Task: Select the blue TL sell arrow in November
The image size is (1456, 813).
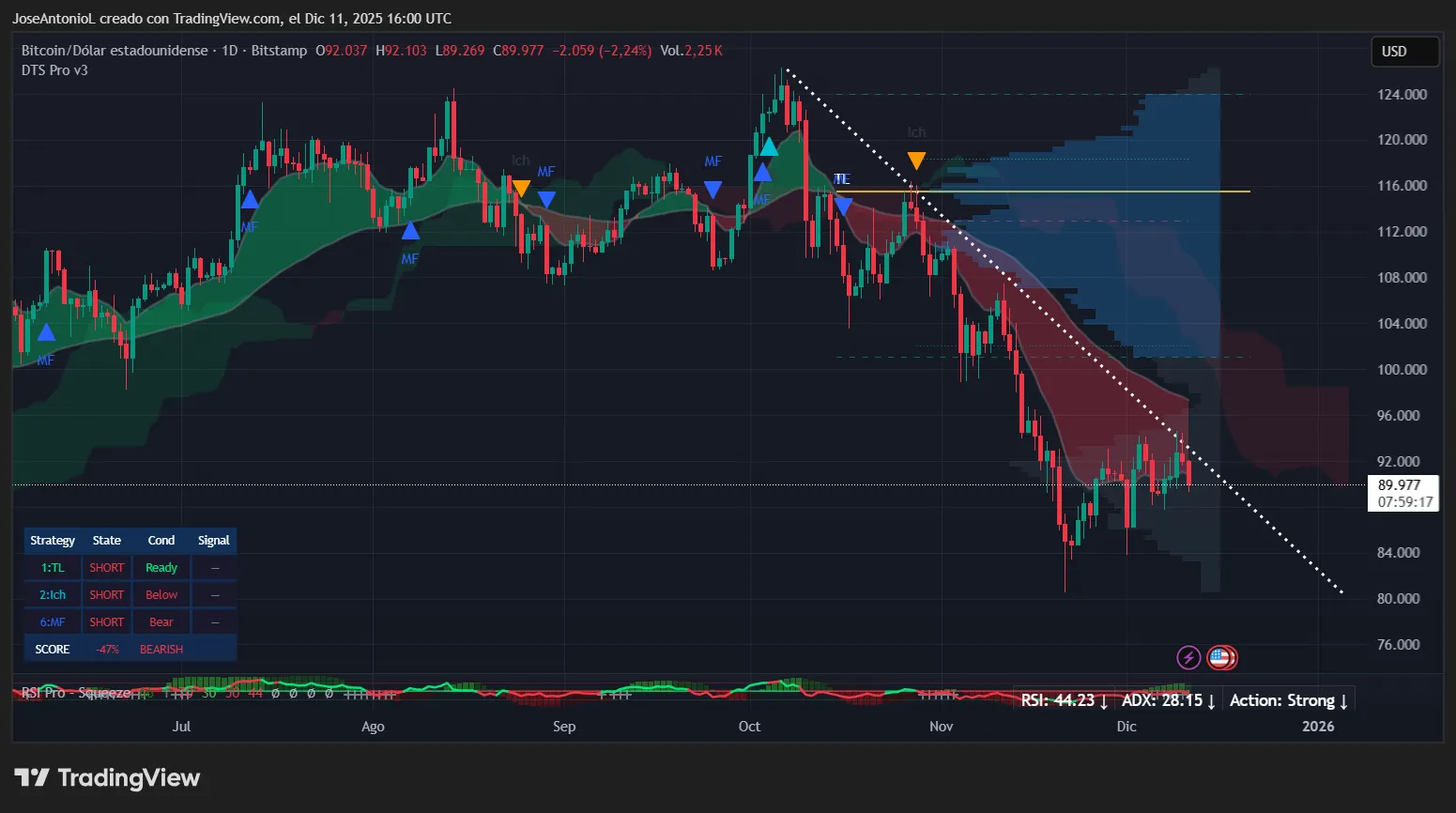Action: [x=842, y=205]
